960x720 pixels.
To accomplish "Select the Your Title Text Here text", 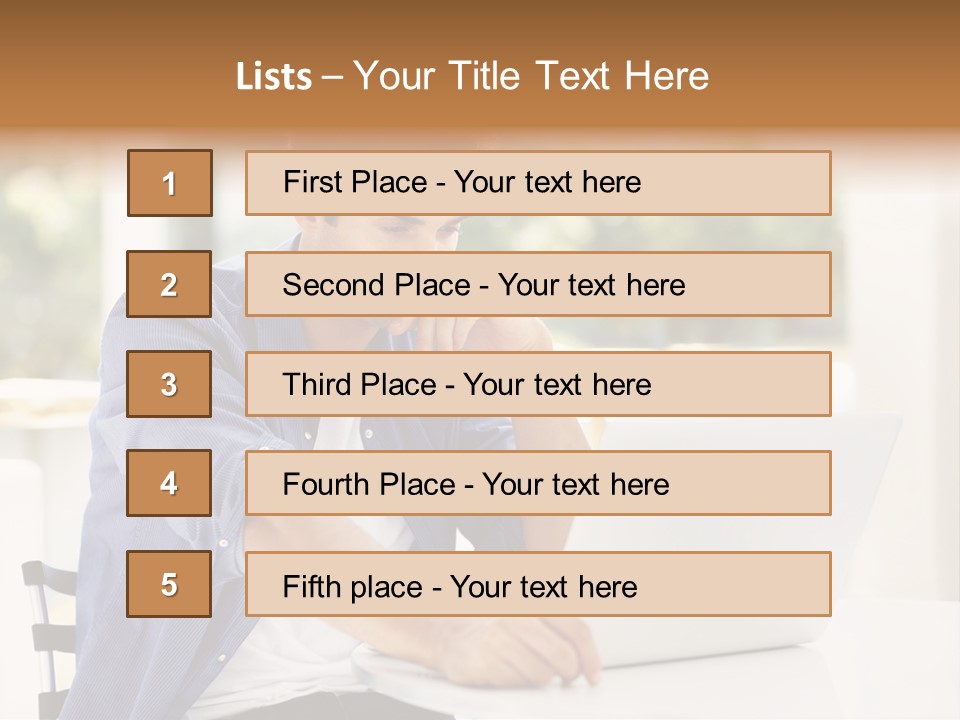I will click(x=531, y=76).
